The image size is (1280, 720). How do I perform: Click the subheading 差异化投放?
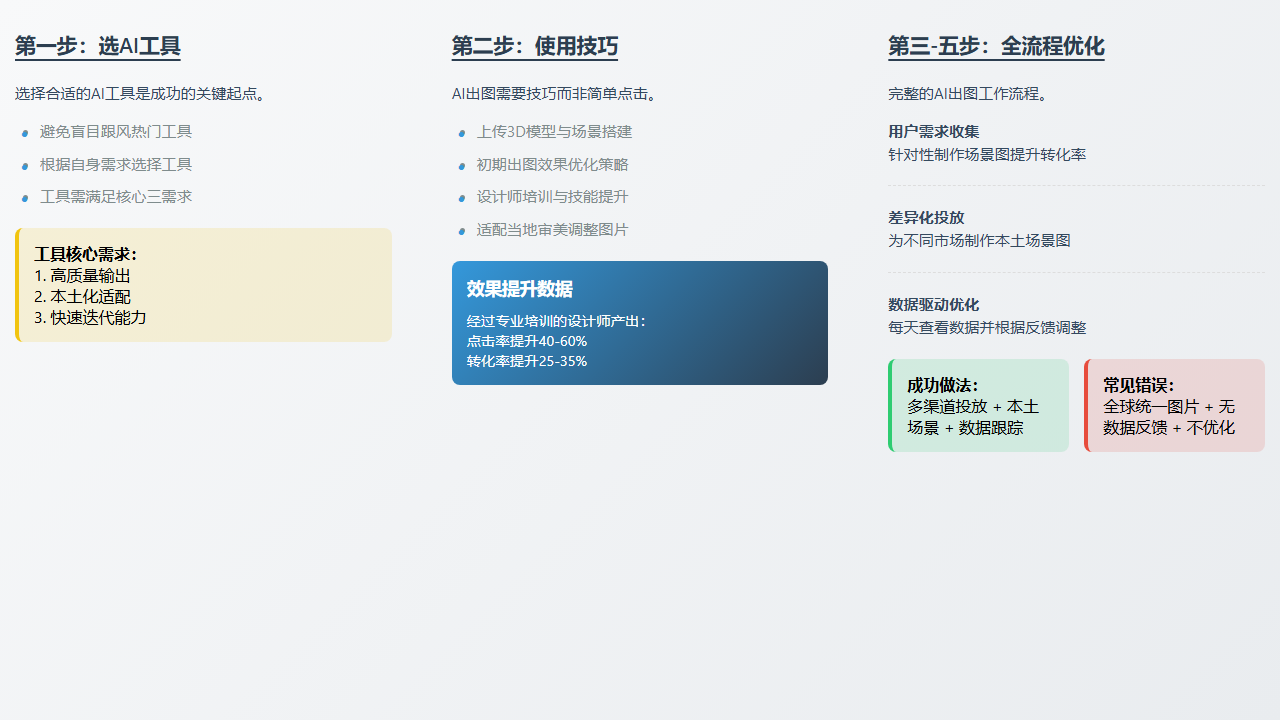tap(926, 217)
